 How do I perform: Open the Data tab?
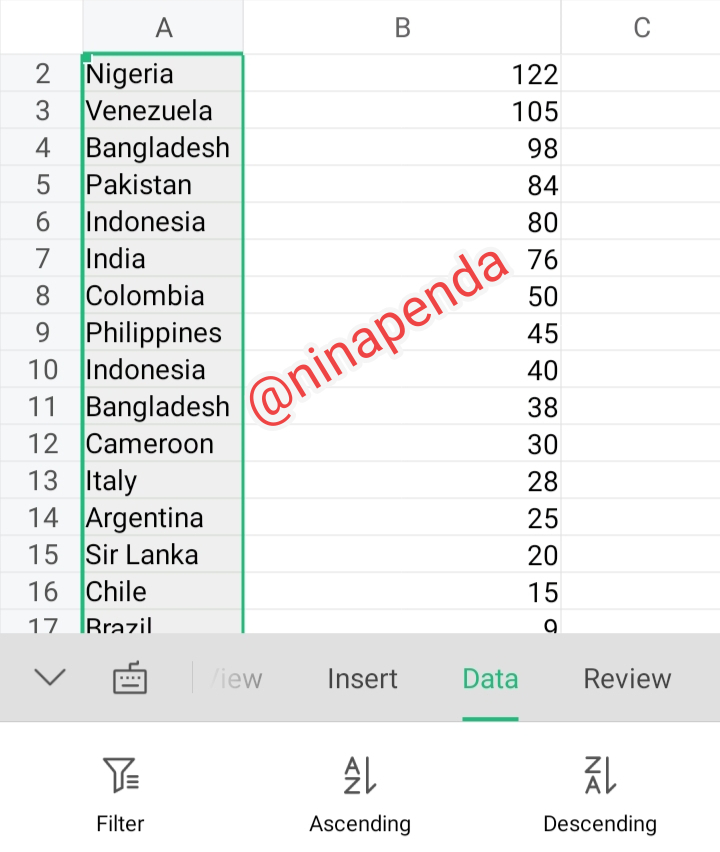pyautogui.click(x=490, y=679)
